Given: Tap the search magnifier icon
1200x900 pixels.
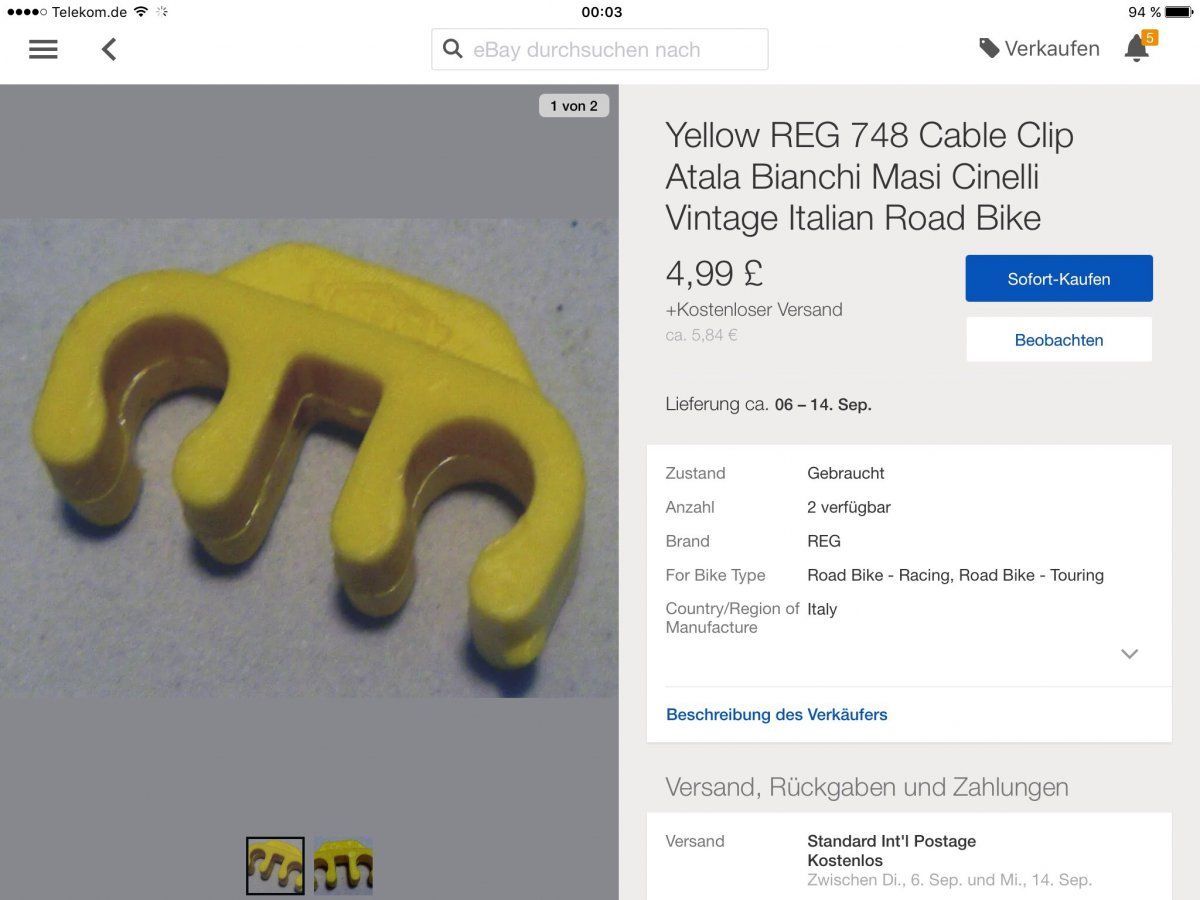Looking at the screenshot, I should [453, 49].
